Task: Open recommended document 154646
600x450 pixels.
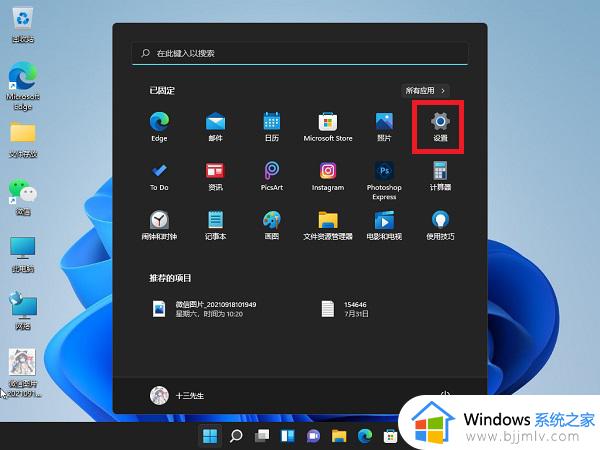Action: click(x=345, y=309)
